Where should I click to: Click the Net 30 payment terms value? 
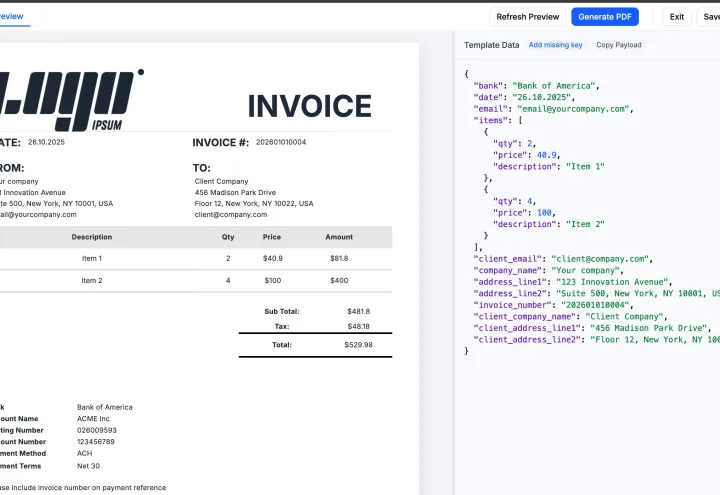pos(88,466)
